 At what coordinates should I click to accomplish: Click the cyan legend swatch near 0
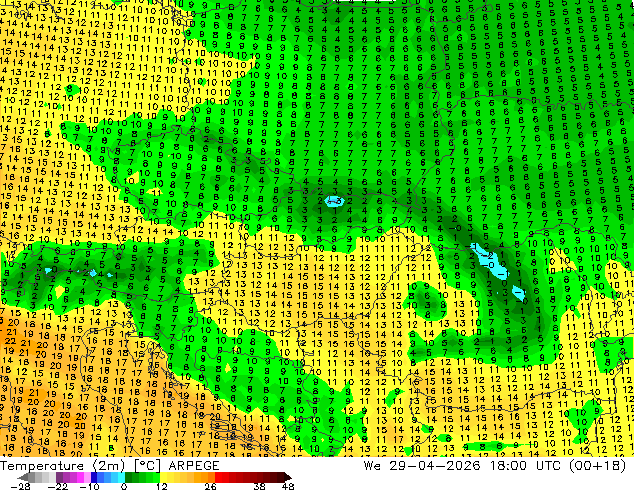pyautogui.click(x=121, y=477)
